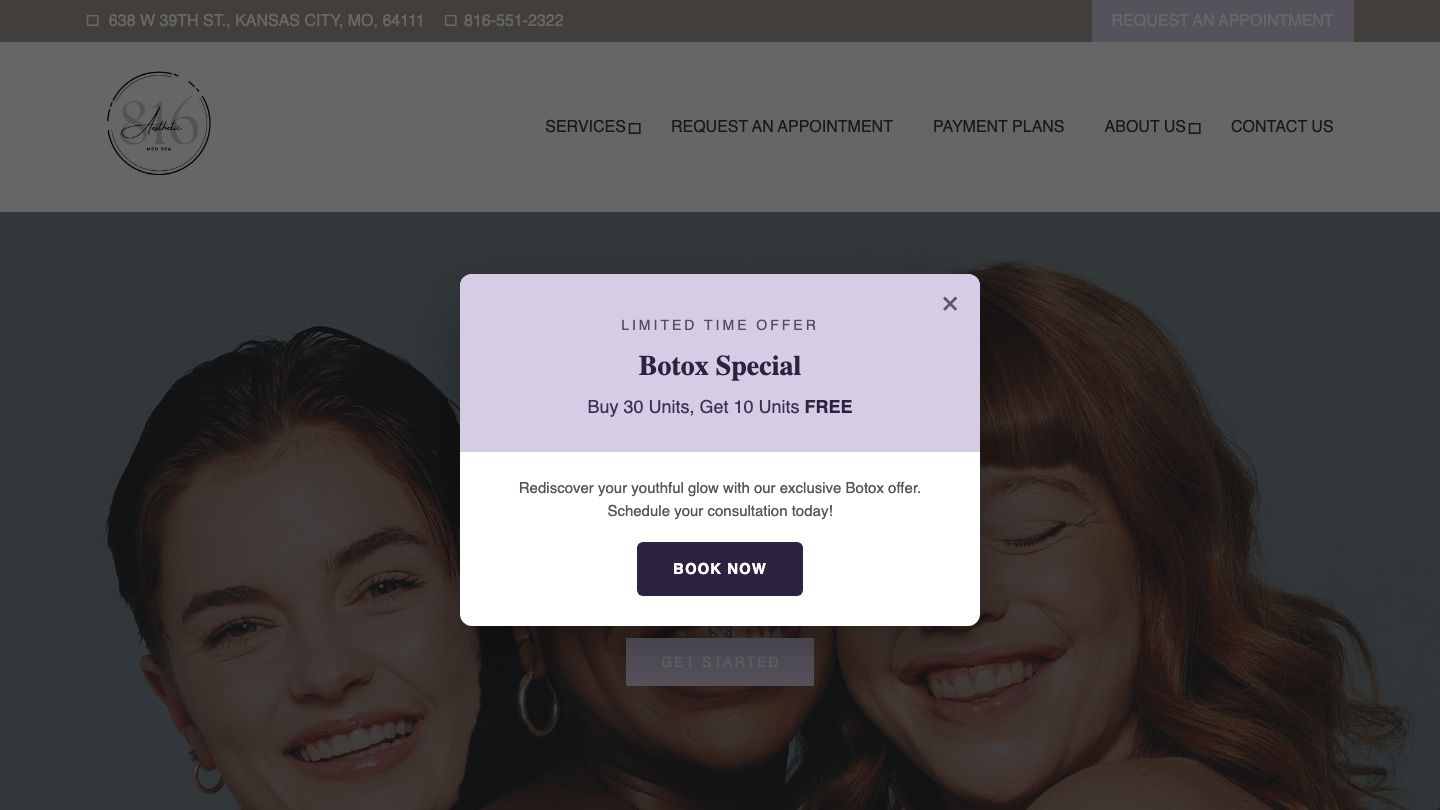The height and width of the screenshot is (810, 1440).
Task: Call the 816-551-2322 phone link
Action: tap(513, 21)
